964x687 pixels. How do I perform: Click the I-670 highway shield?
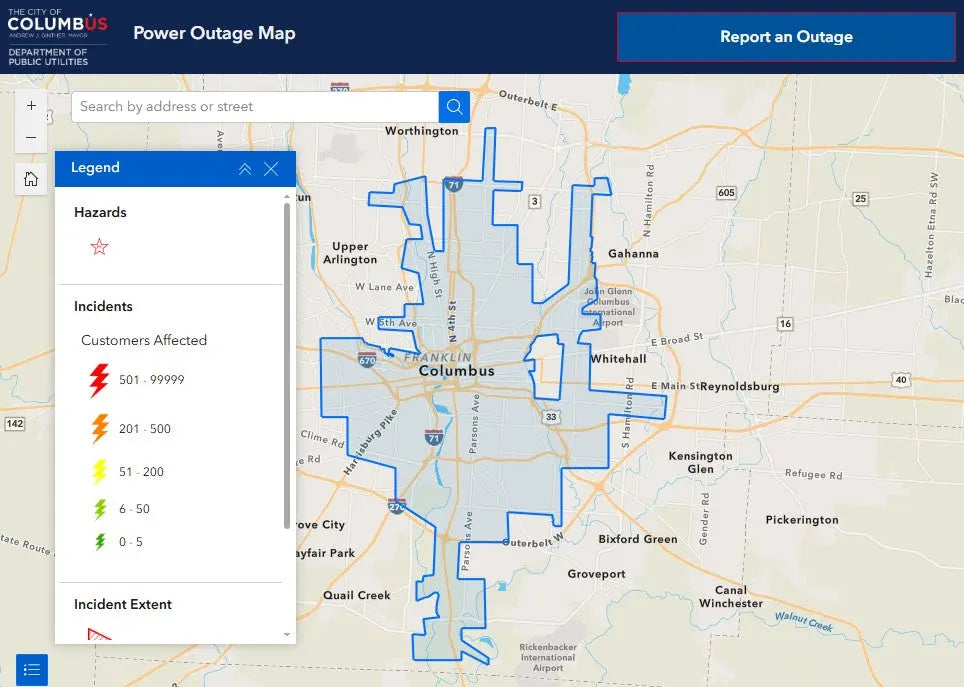click(x=367, y=359)
